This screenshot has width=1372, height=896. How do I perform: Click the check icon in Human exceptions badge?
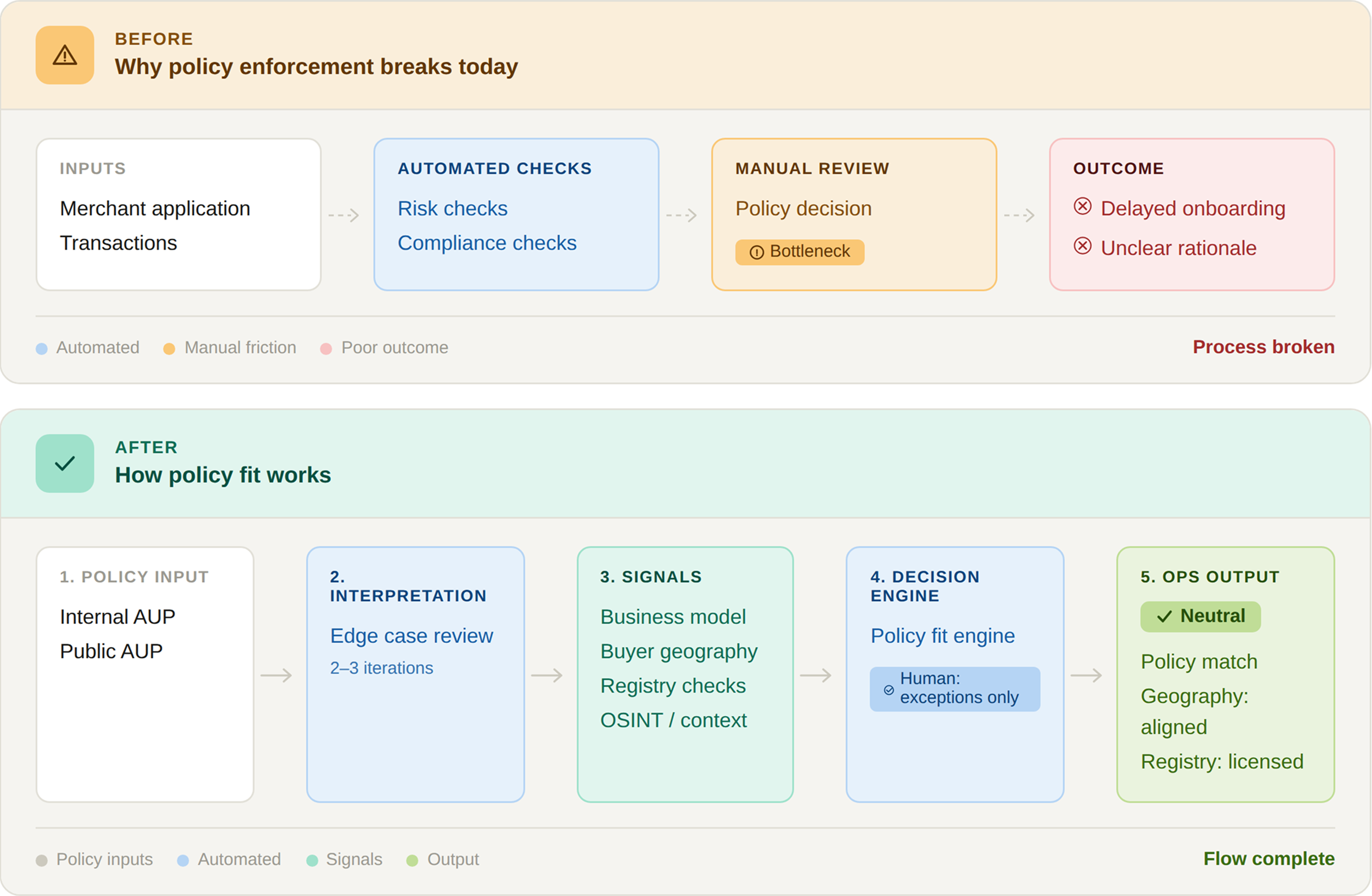888,690
